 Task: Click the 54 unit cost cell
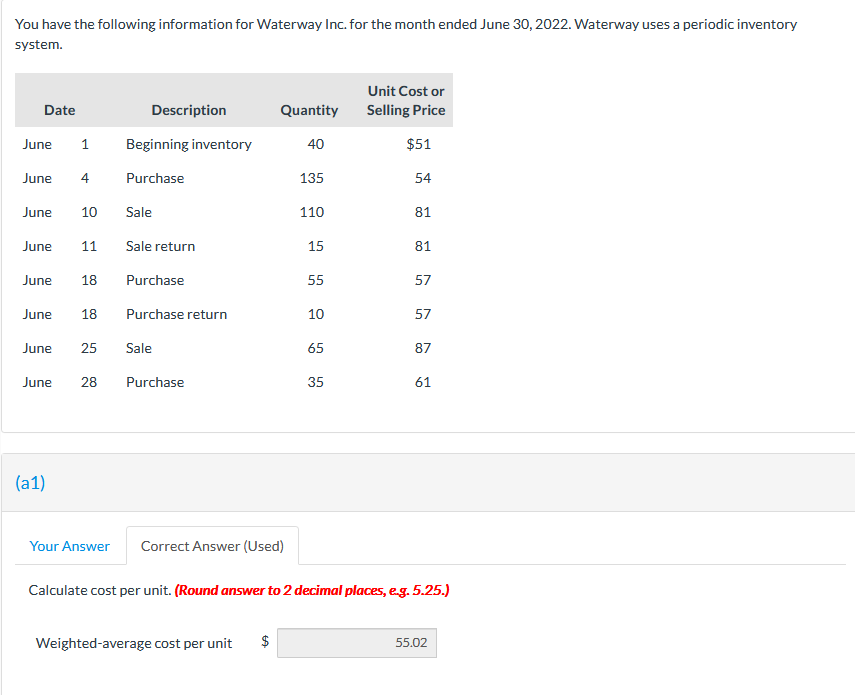click(423, 178)
